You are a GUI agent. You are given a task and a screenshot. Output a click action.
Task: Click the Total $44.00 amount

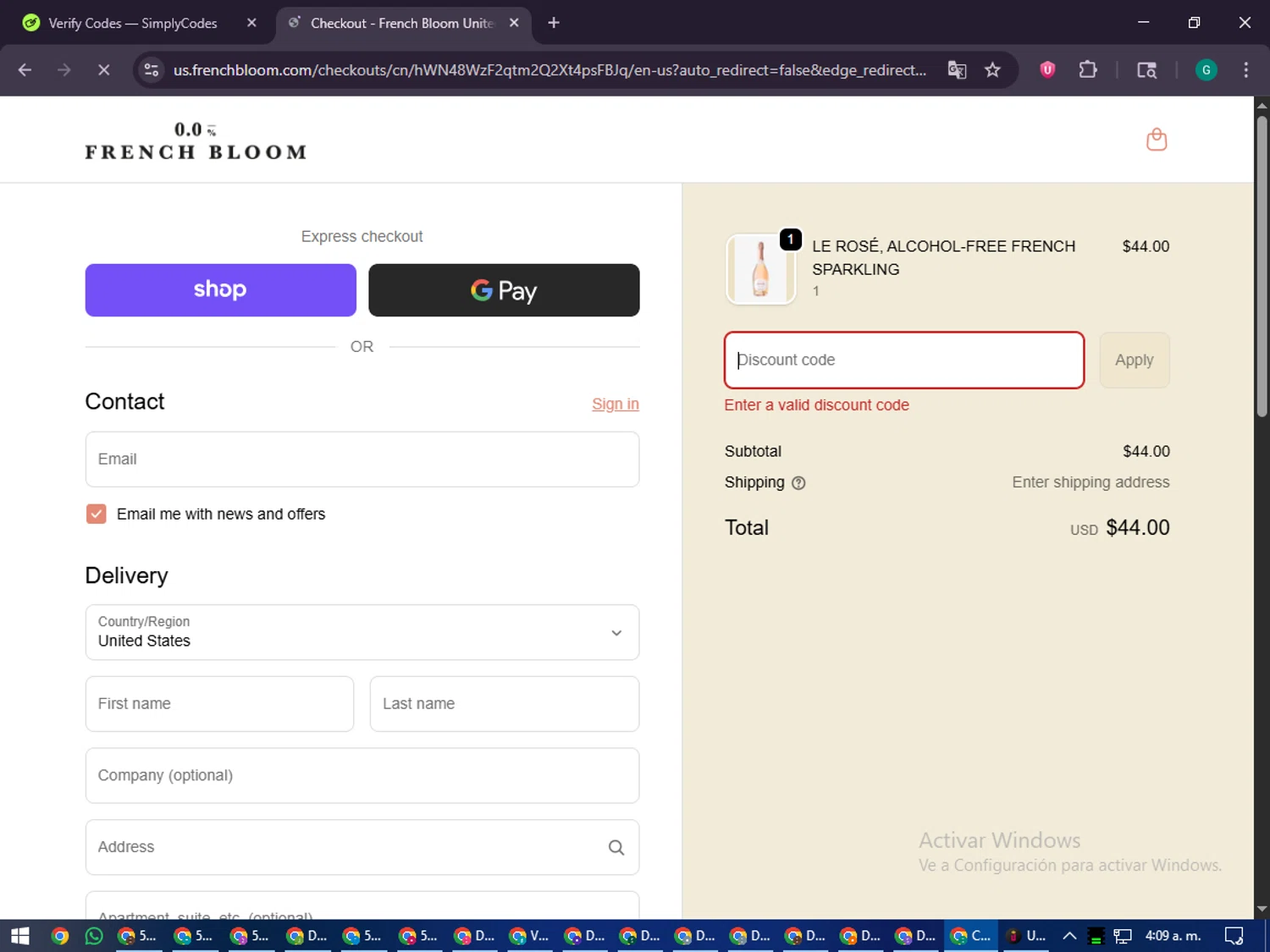click(x=1137, y=528)
